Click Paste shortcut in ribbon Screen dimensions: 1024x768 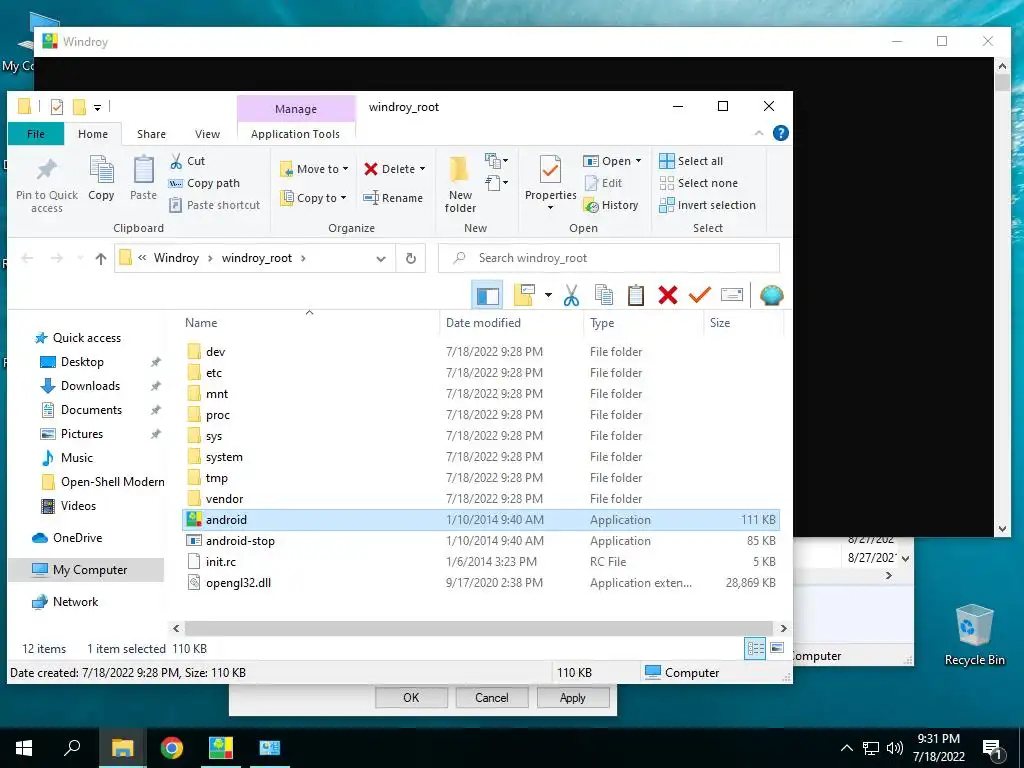pyautogui.click(x=215, y=205)
